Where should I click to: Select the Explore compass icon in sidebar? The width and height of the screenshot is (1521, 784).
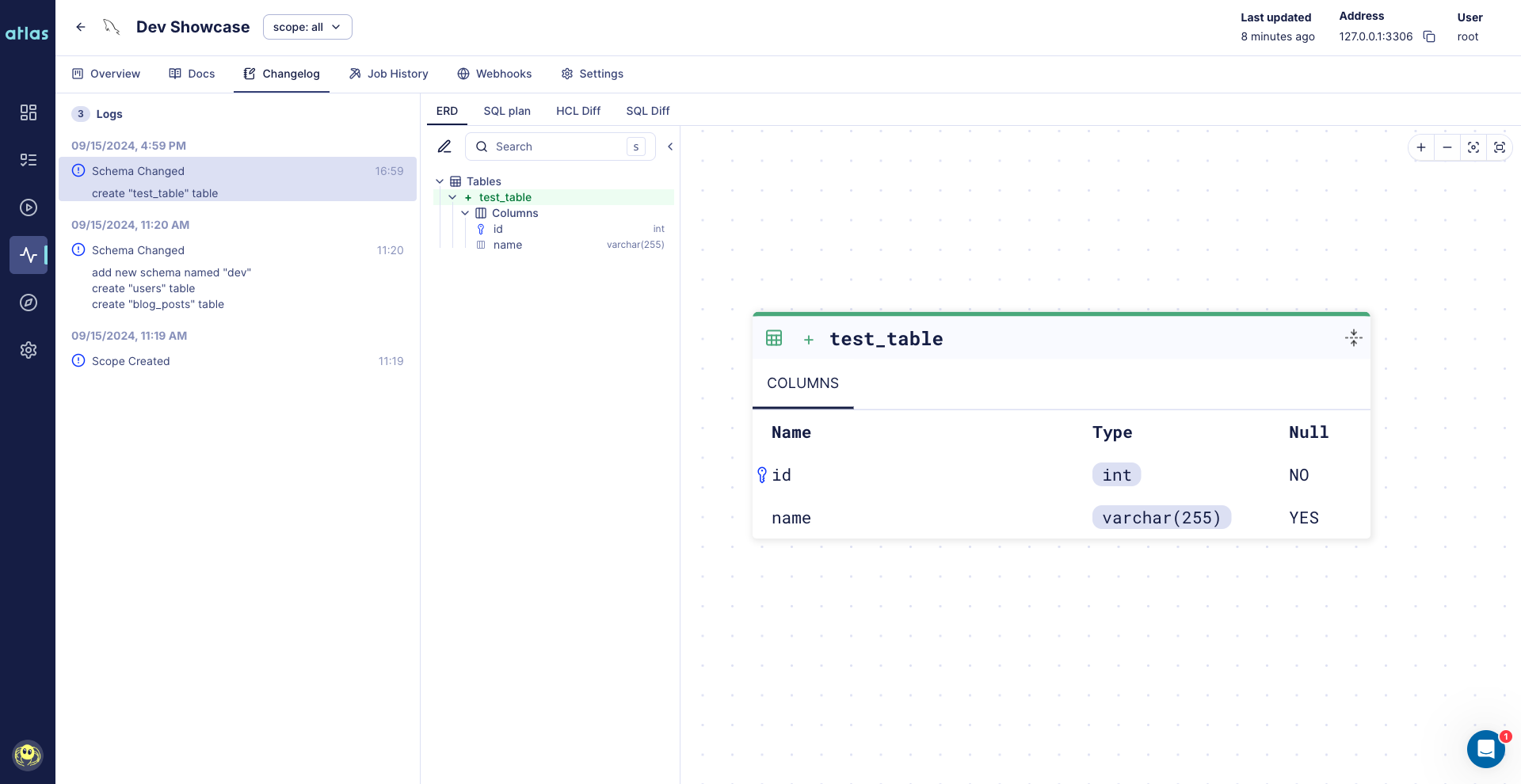coord(29,303)
